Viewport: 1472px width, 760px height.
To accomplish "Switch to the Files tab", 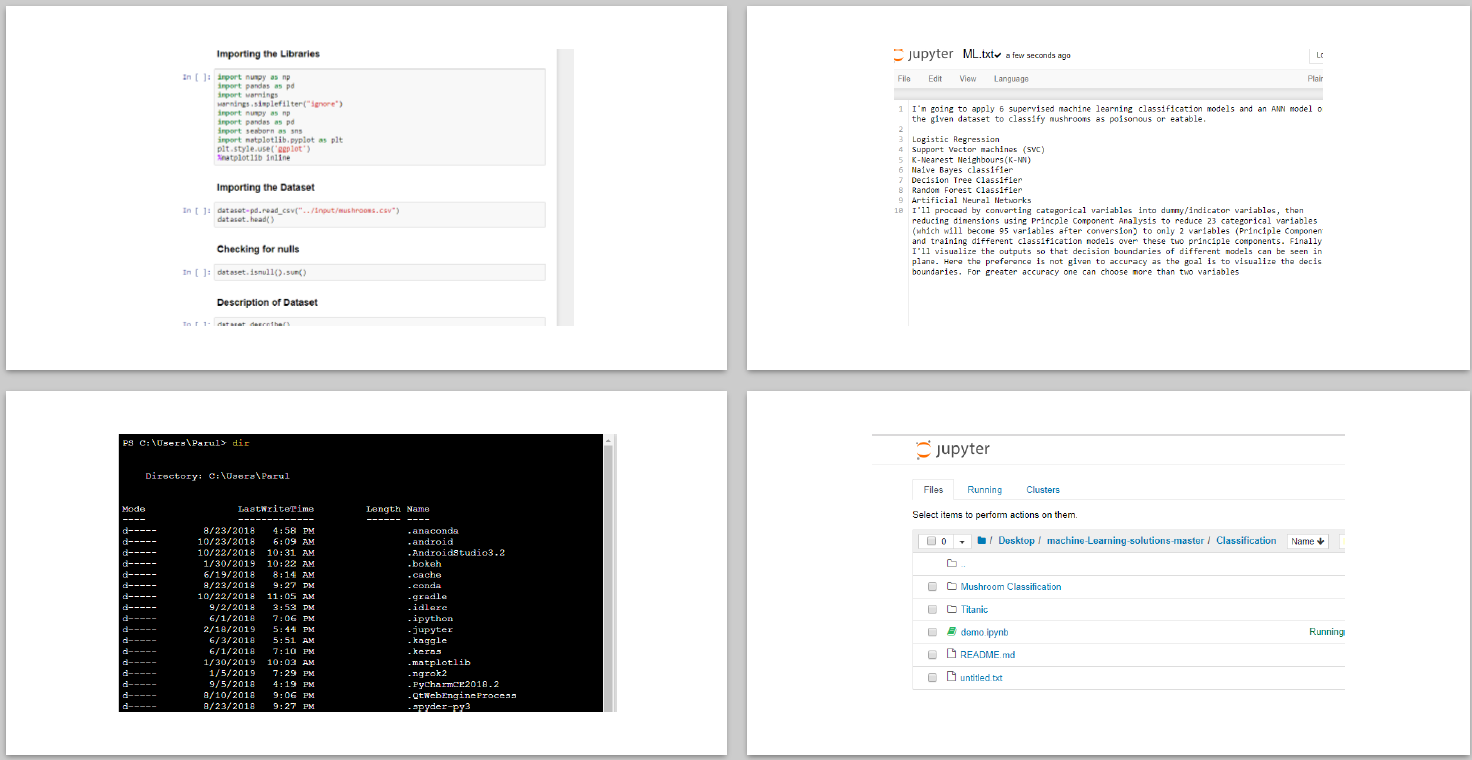I will coord(933,490).
